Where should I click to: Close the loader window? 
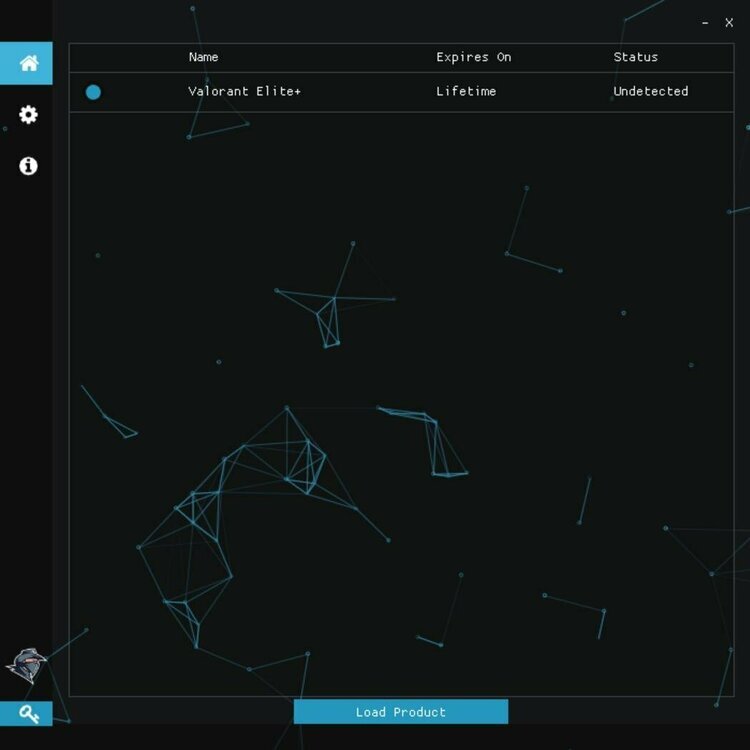[x=729, y=22]
